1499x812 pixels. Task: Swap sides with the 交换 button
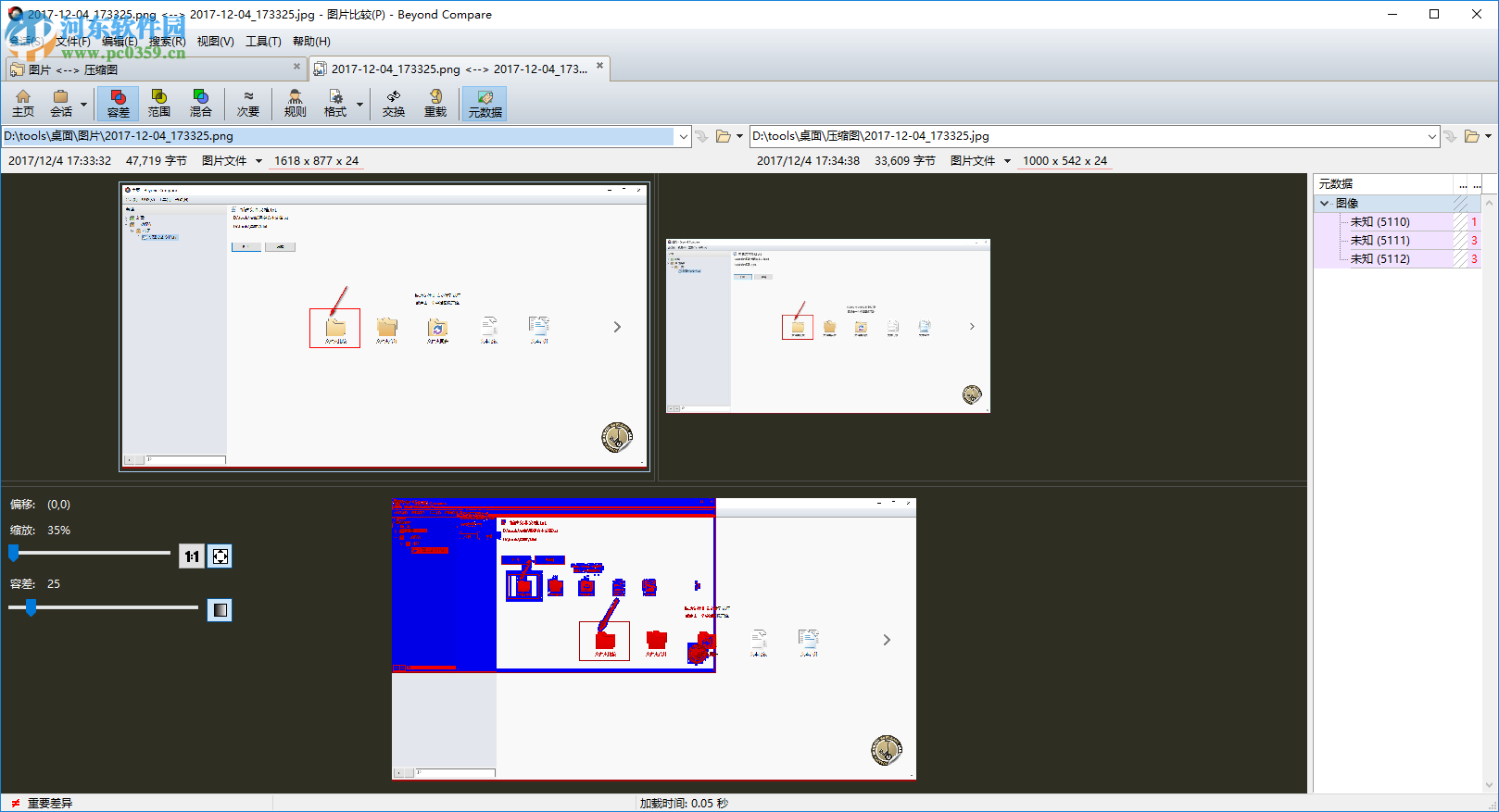coord(394,104)
